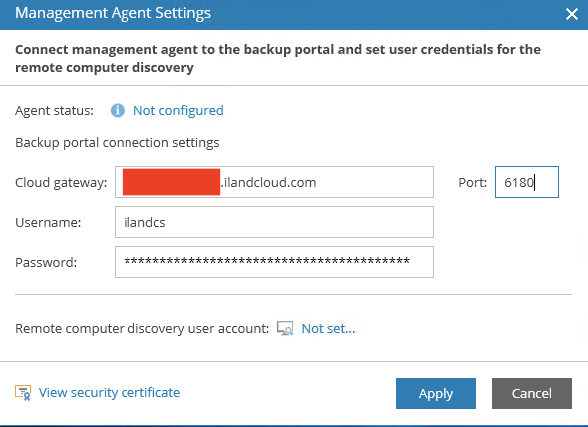Click the Username label text
This screenshot has height=427, width=588.
48,222
